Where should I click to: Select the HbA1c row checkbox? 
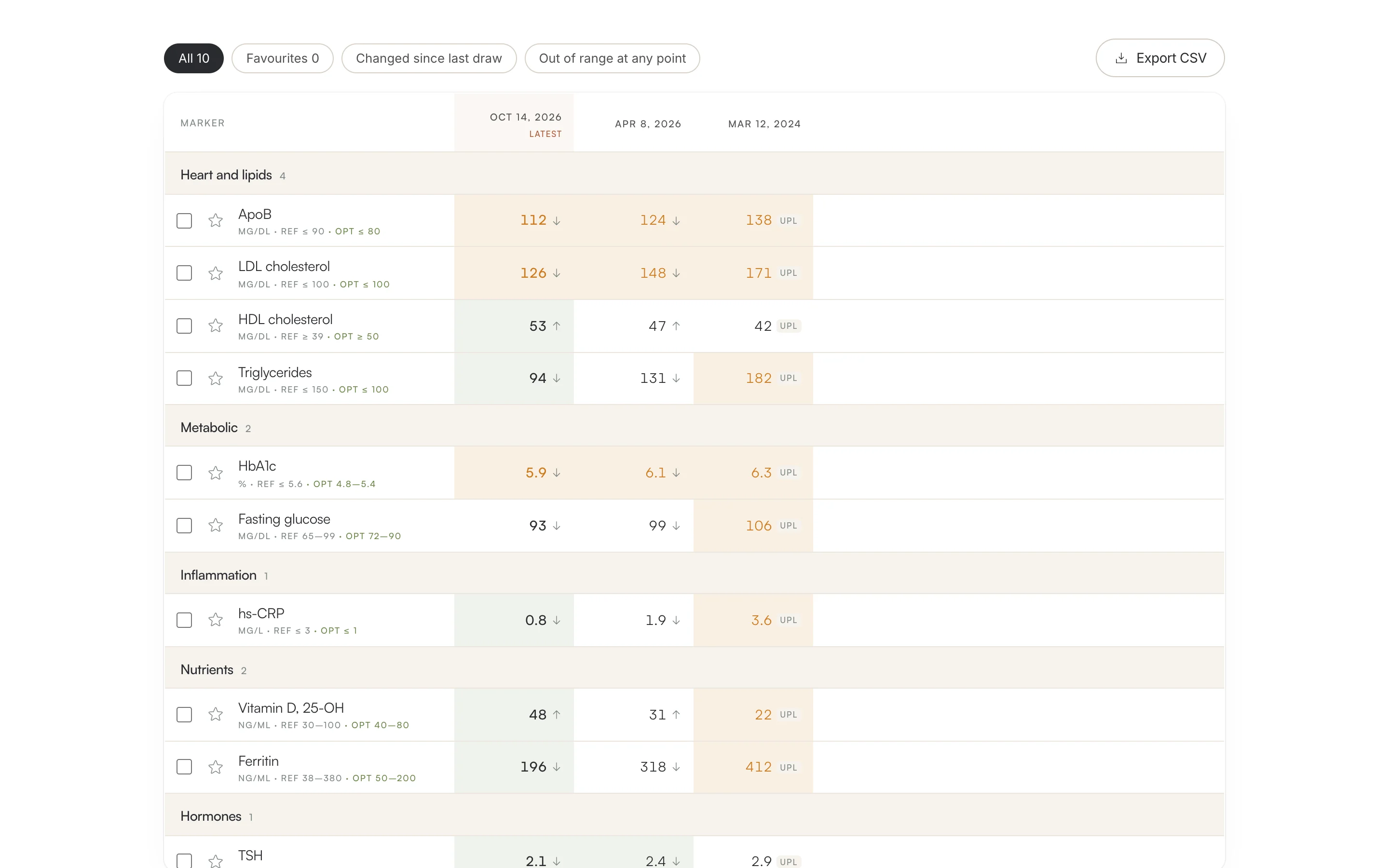pos(184,473)
